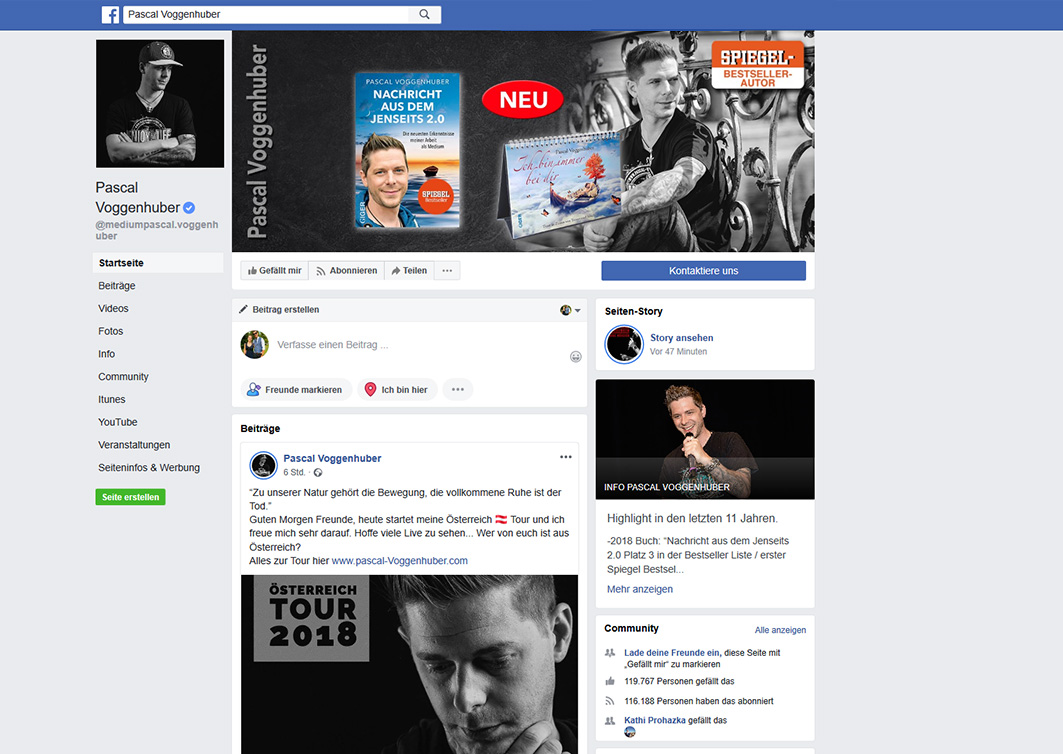The height and width of the screenshot is (754, 1063).
Task: Click Pascal Voggenhuber post author link
Action: tap(332, 458)
